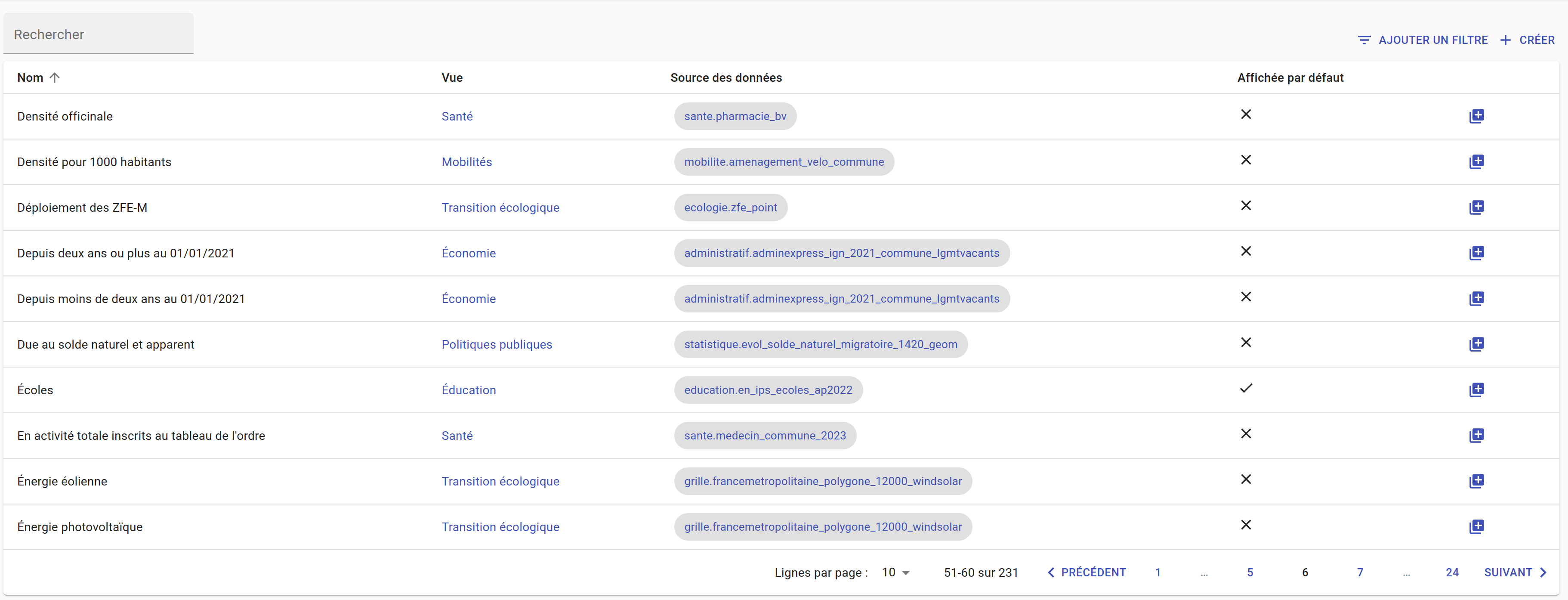
Task: Open education.en_ips_ecoles_ap2022 source chip
Action: click(768, 390)
